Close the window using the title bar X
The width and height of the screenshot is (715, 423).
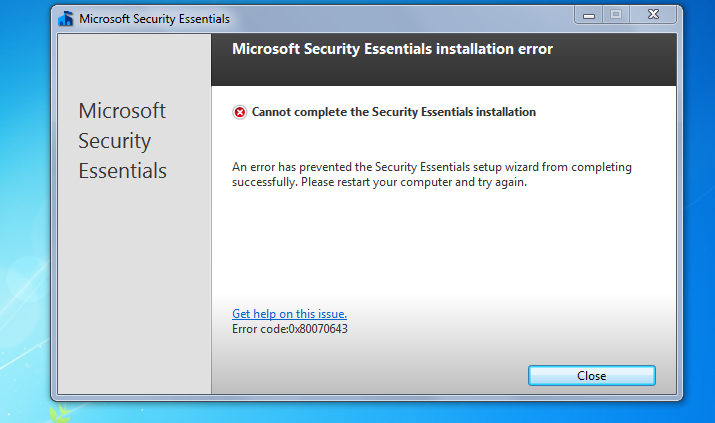point(653,15)
